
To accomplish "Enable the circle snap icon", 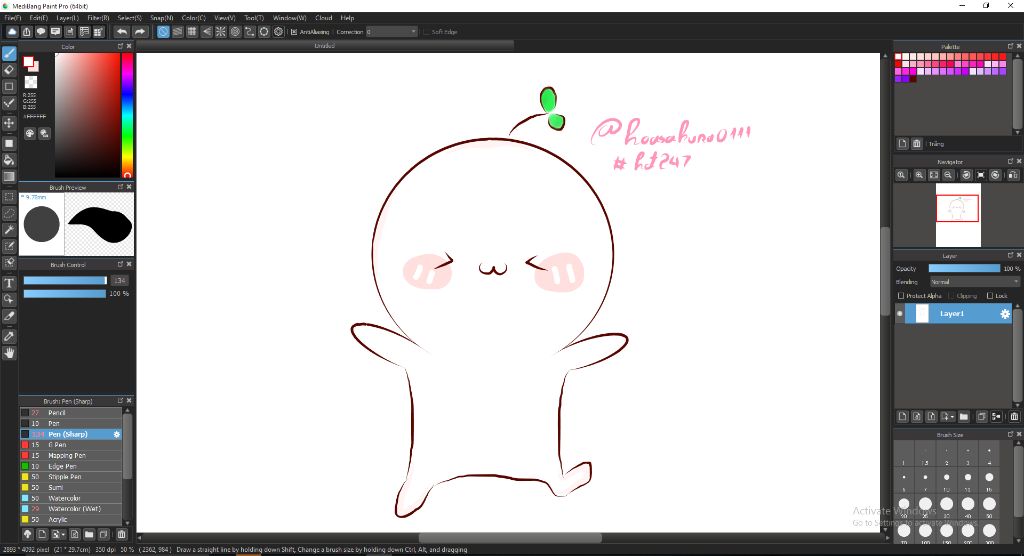I will [x=235, y=31].
